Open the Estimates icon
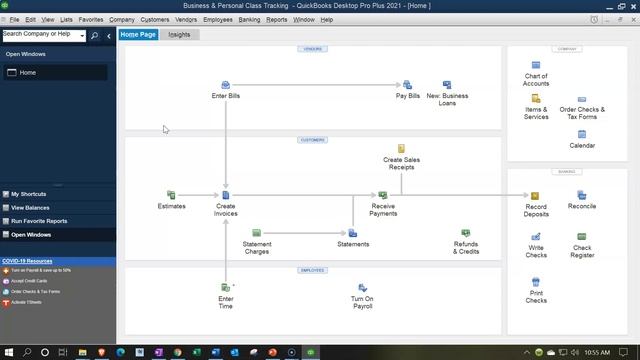 (171, 195)
